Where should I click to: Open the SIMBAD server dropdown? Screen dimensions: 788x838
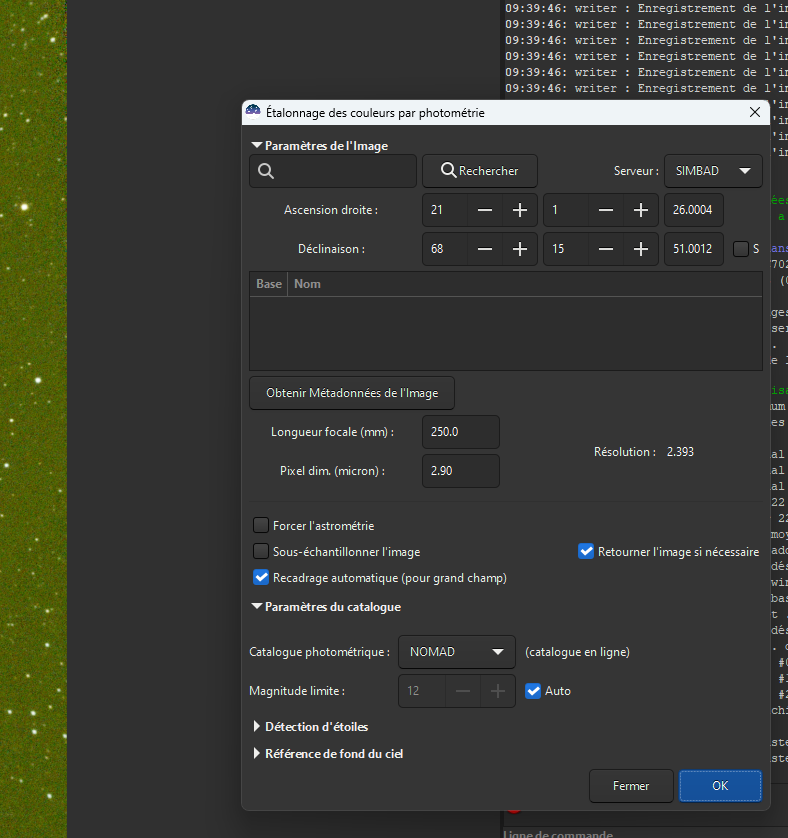[712, 171]
